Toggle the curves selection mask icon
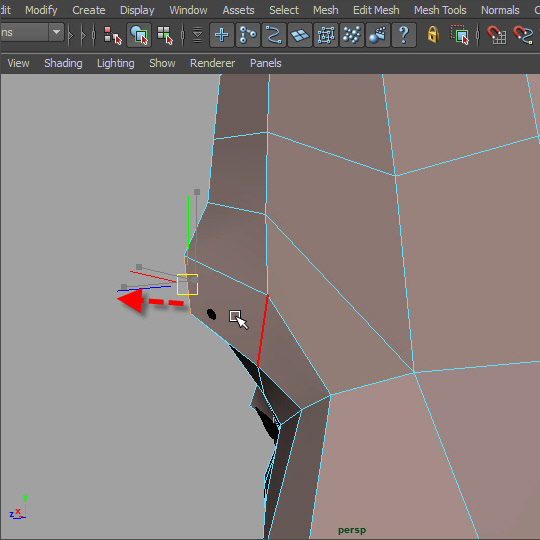This screenshot has height=540, width=540. 274,35
